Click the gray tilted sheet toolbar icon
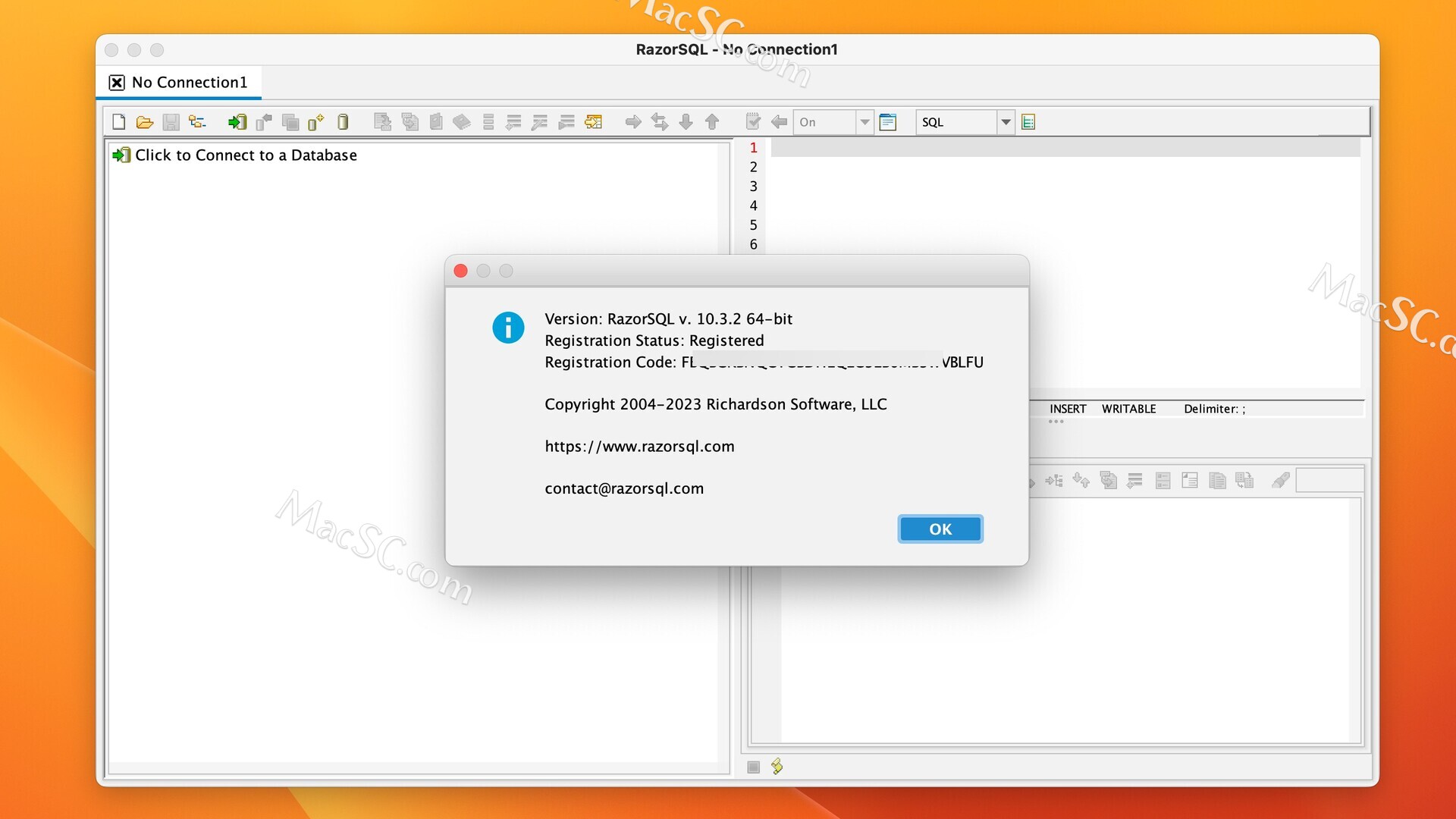The width and height of the screenshot is (1456, 819). [436, 122]
